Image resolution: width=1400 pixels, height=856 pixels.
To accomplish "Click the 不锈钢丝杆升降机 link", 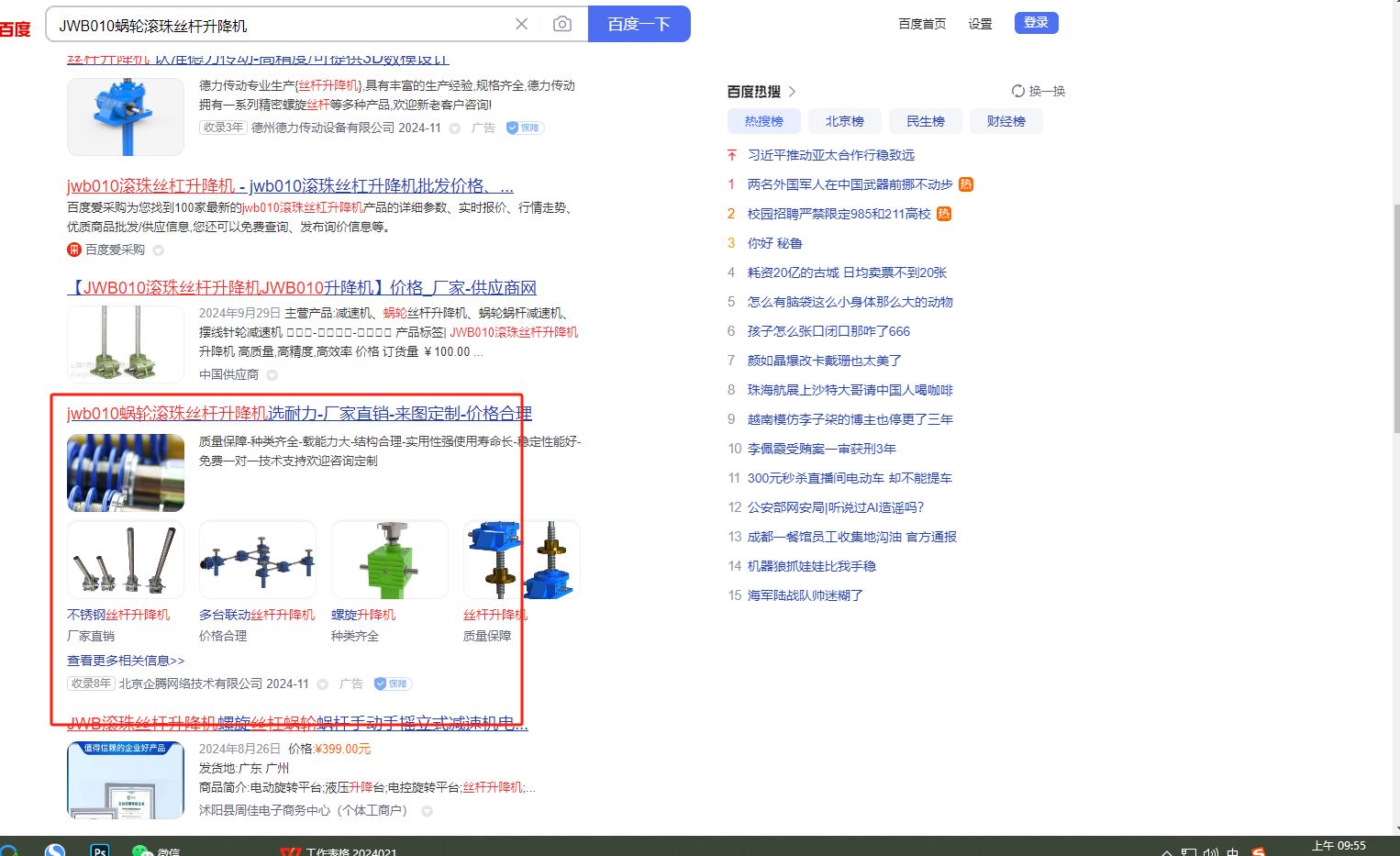I will point(118,615).
